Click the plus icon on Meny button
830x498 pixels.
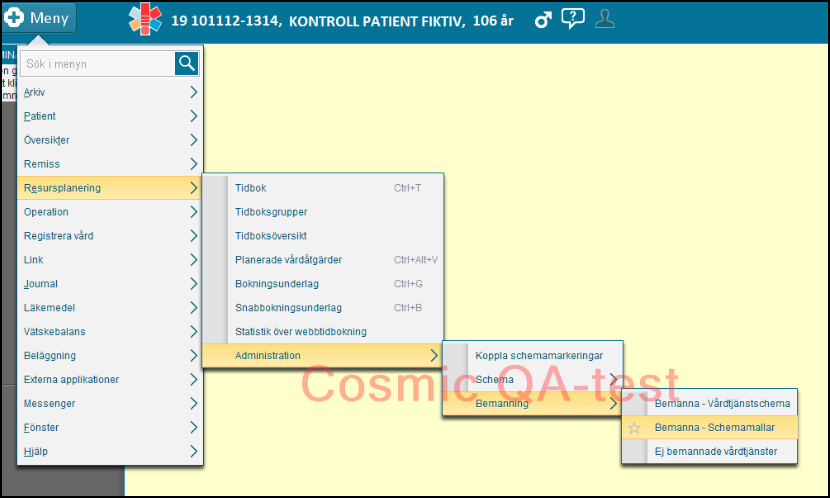click(15, 19)
